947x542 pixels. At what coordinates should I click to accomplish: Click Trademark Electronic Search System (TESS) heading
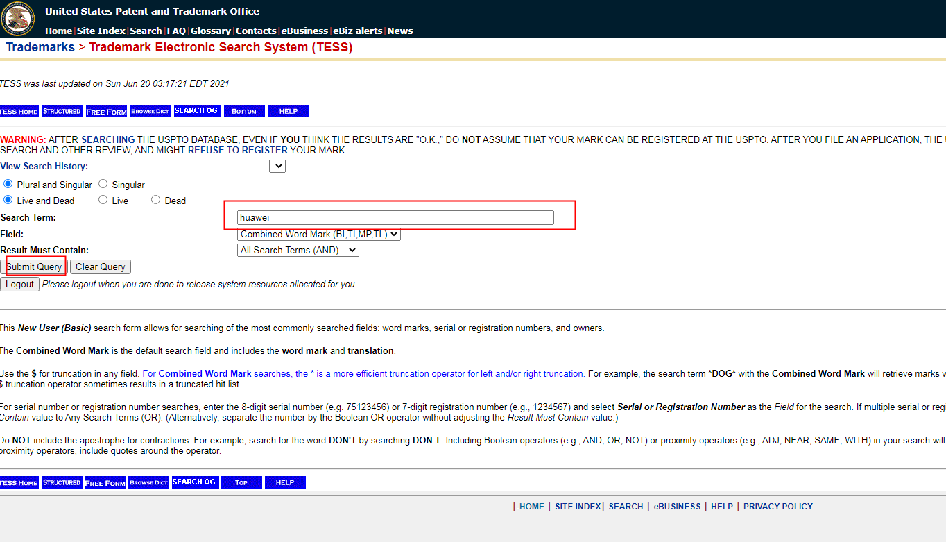point(220,47)
